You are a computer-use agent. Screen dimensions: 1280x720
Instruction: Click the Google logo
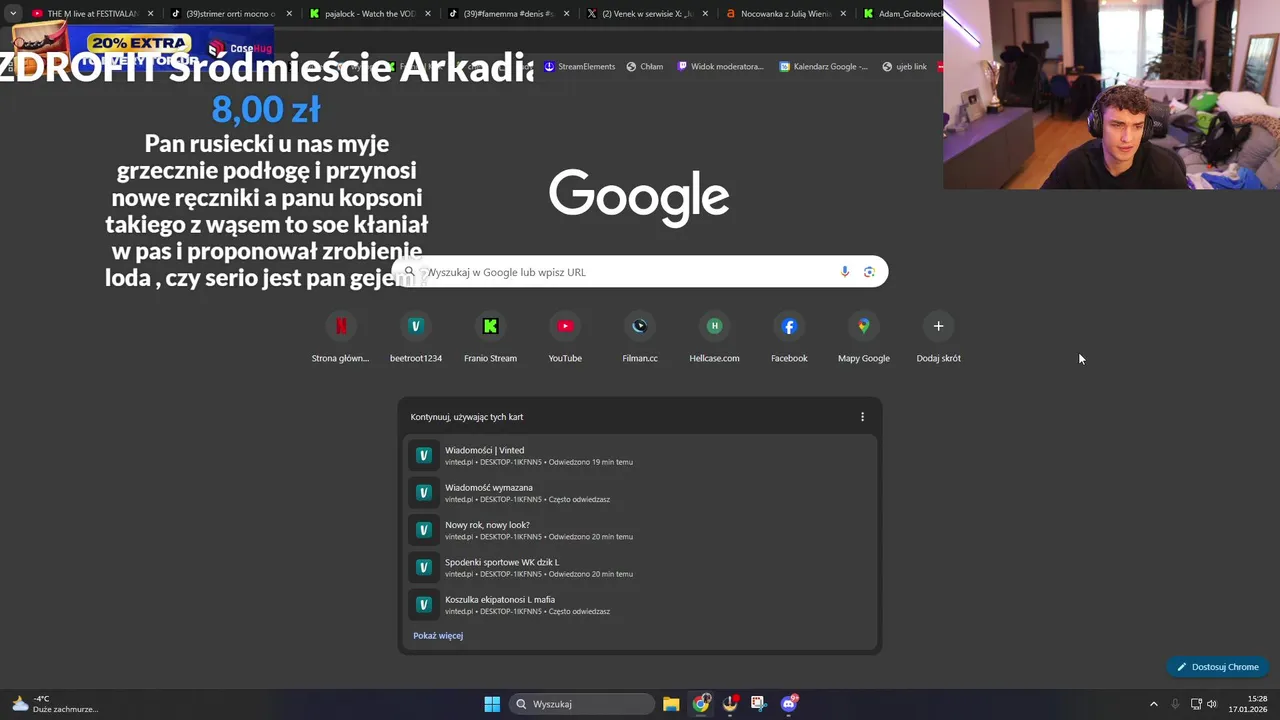click(639, 197)
